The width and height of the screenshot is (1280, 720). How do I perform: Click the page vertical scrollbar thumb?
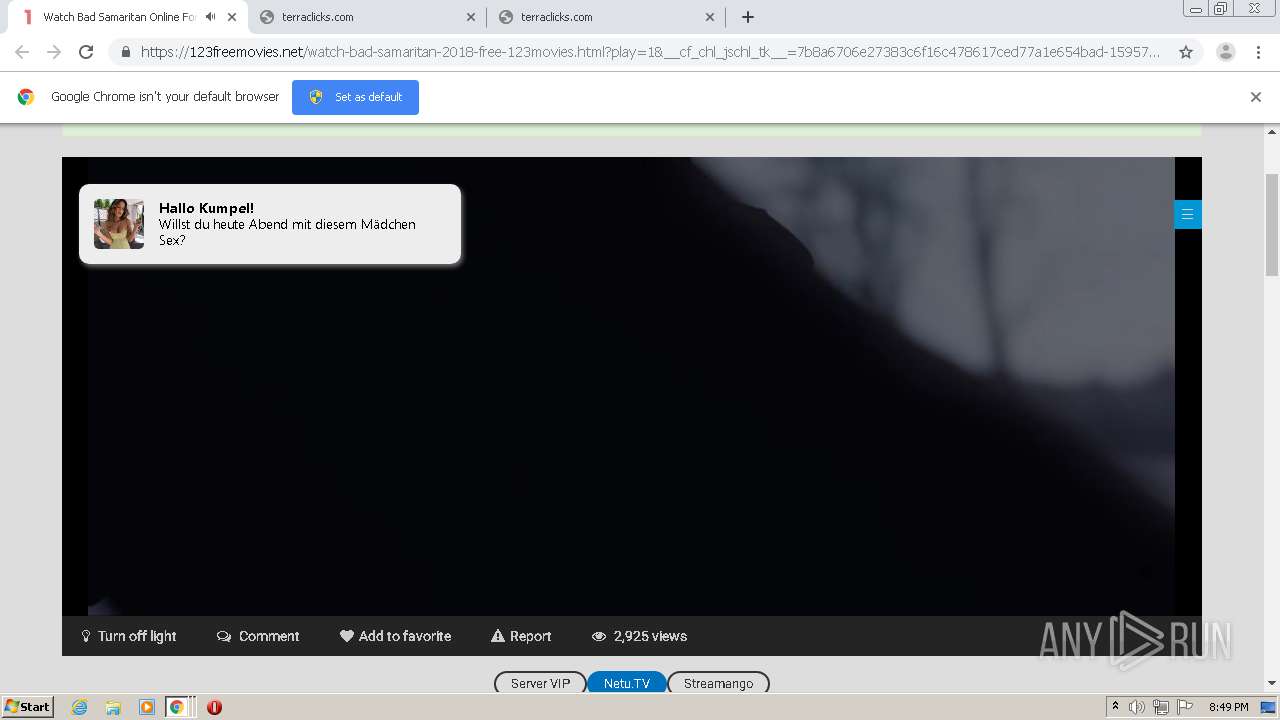coord(1272,224)
